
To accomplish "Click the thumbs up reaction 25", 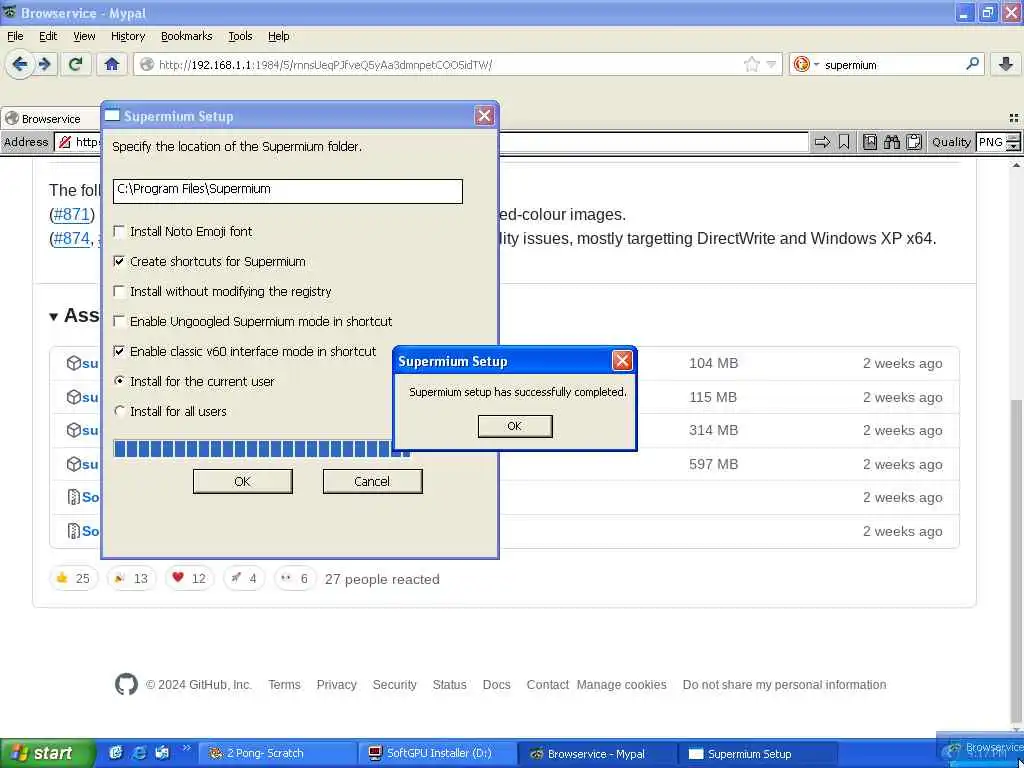I will pos(73,578).
